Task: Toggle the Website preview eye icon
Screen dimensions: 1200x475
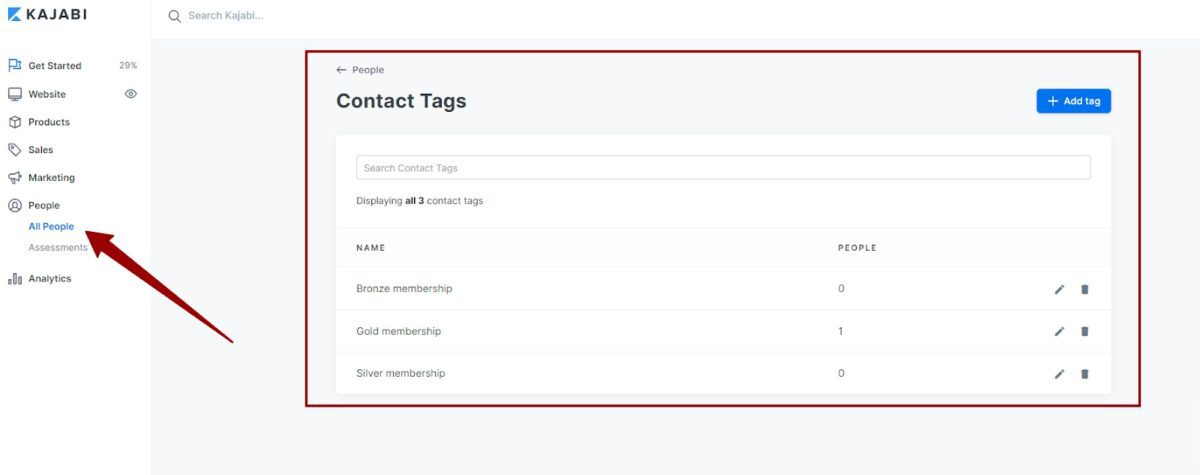Action: pyautogui.click(x=130, y=94)
